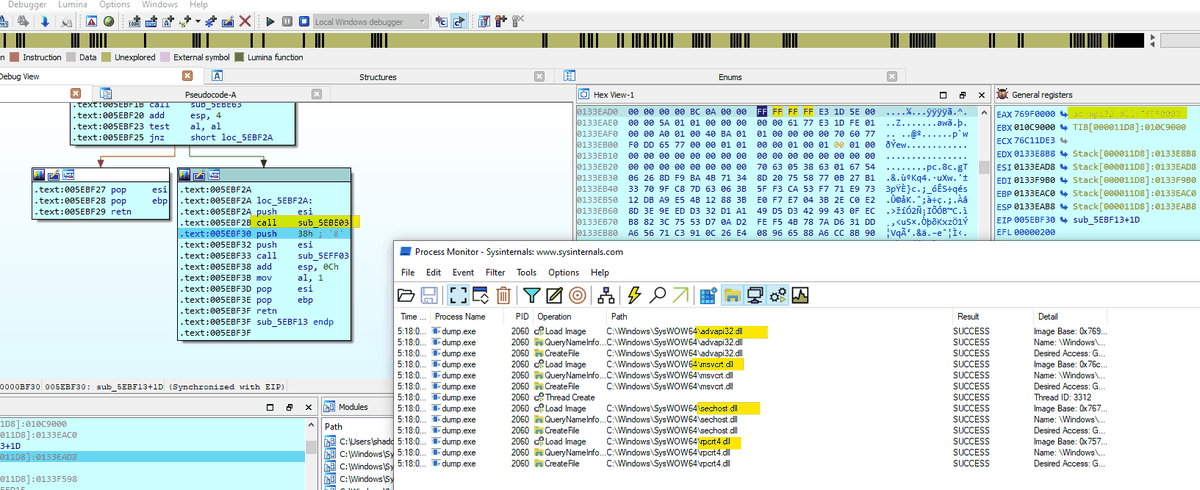The image size is (1200, 490).
Task: Show the Process Tree icon
Action: [x=605, y=295]
